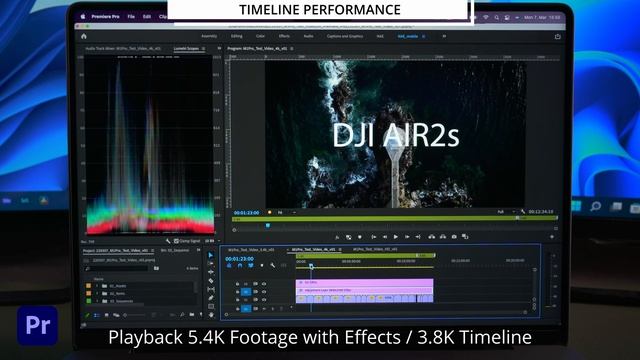This screenshot has height=360, width=640.
Task: Toggle Project panel read-only pencil
Action: pos(87,315)
